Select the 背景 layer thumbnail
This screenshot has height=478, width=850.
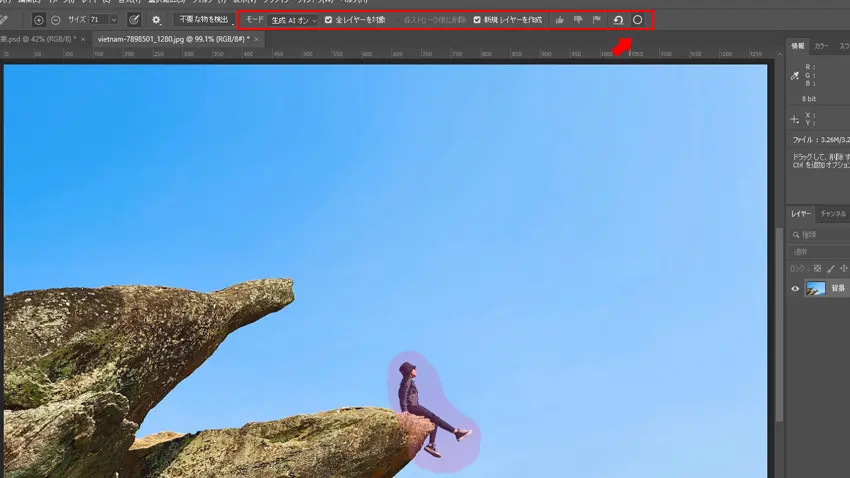(x=816, y=288)
